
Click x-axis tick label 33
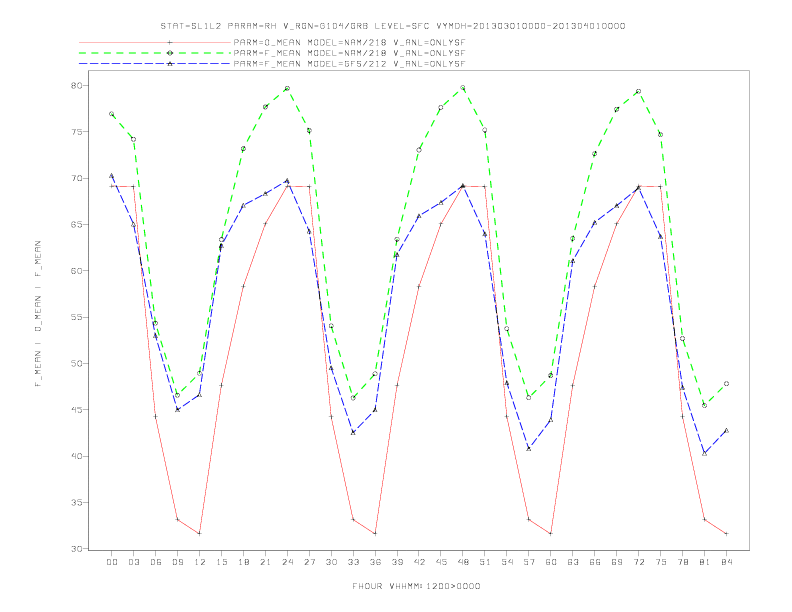click(353, 562)
